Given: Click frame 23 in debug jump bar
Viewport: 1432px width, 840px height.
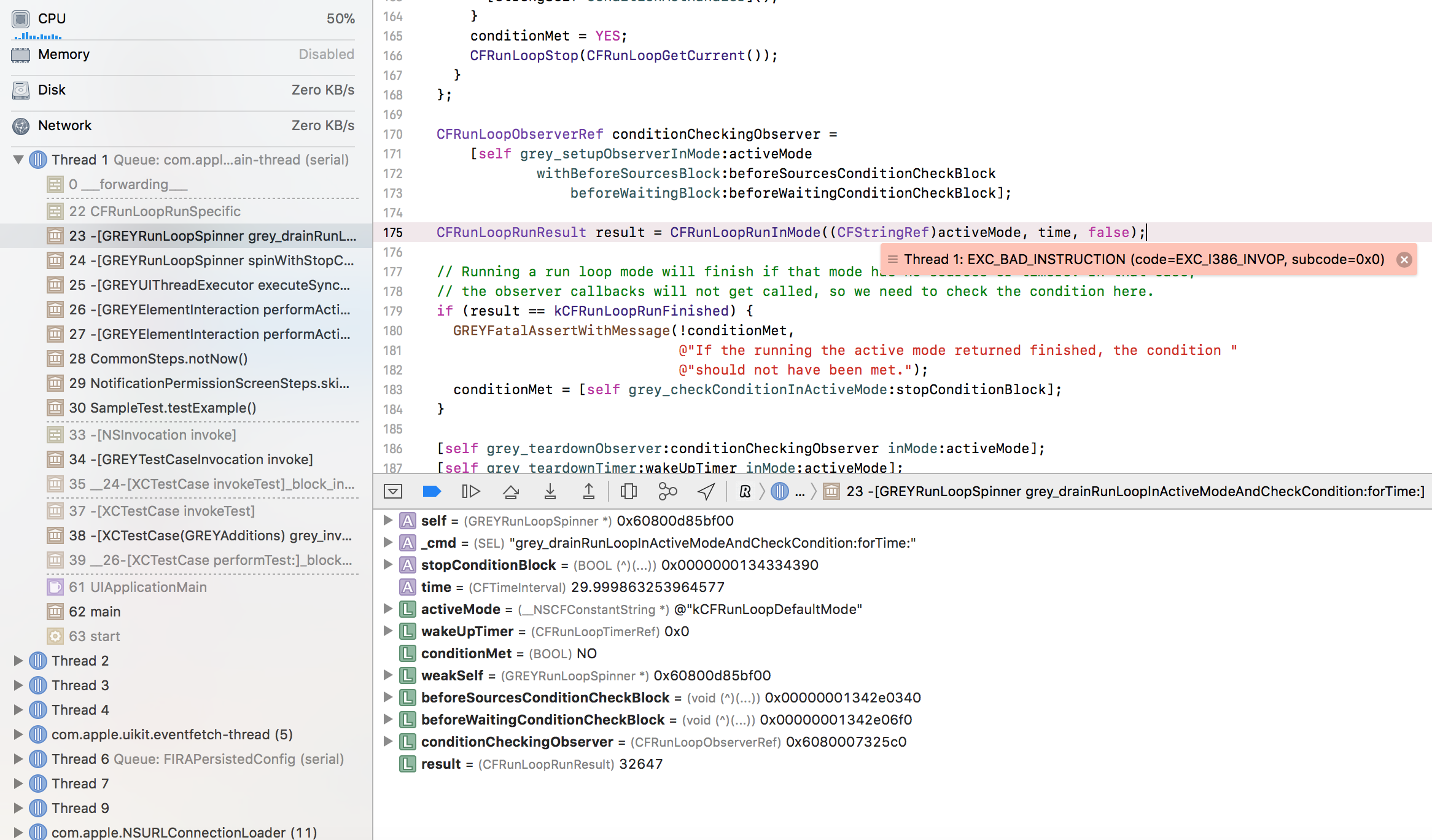Looking at the screenshot, I should 1124,491.
